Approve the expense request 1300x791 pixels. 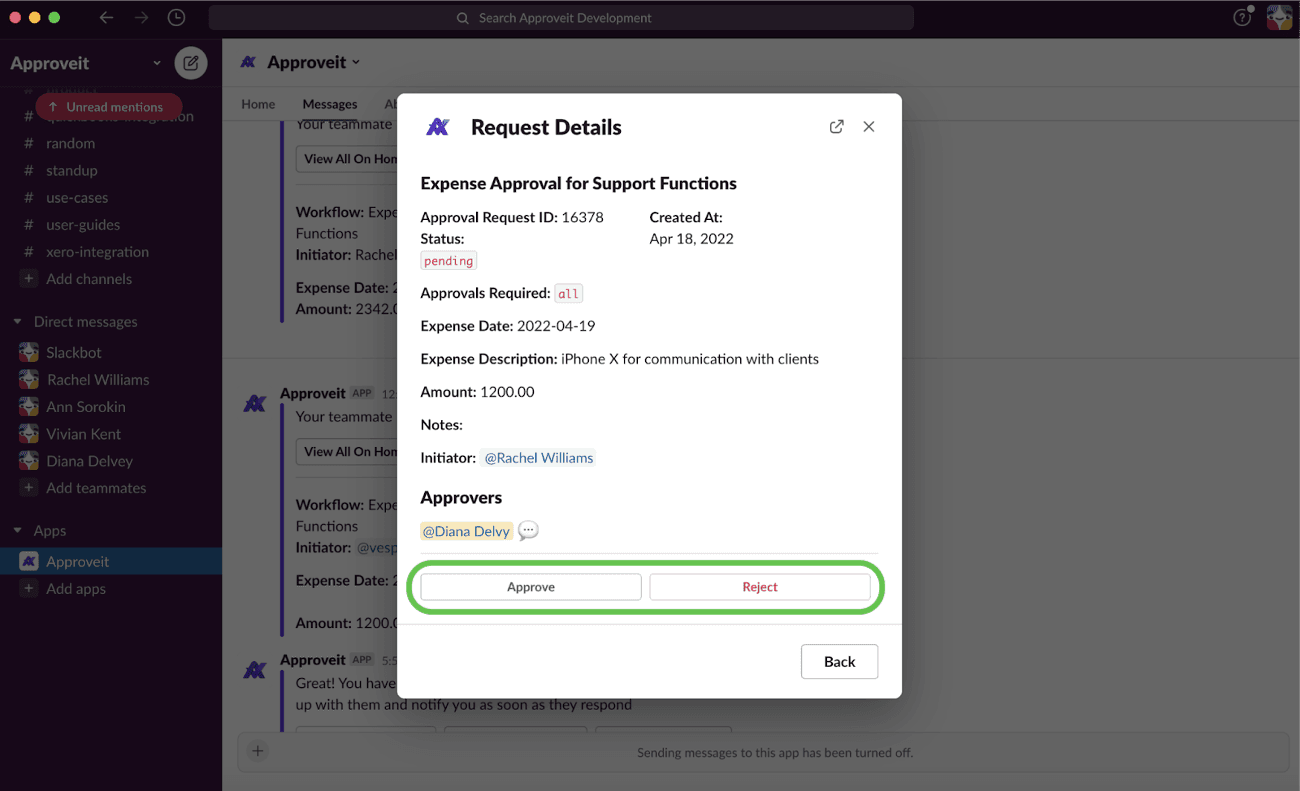pos(531,587)
